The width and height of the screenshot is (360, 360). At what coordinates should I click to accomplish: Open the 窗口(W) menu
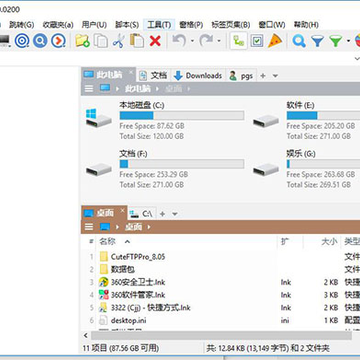[x=272, y=25]
